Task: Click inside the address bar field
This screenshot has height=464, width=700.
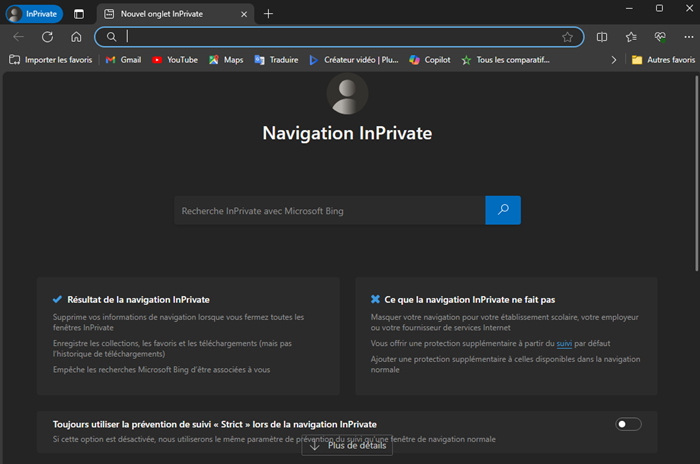Action: click(x=339, y=37)
